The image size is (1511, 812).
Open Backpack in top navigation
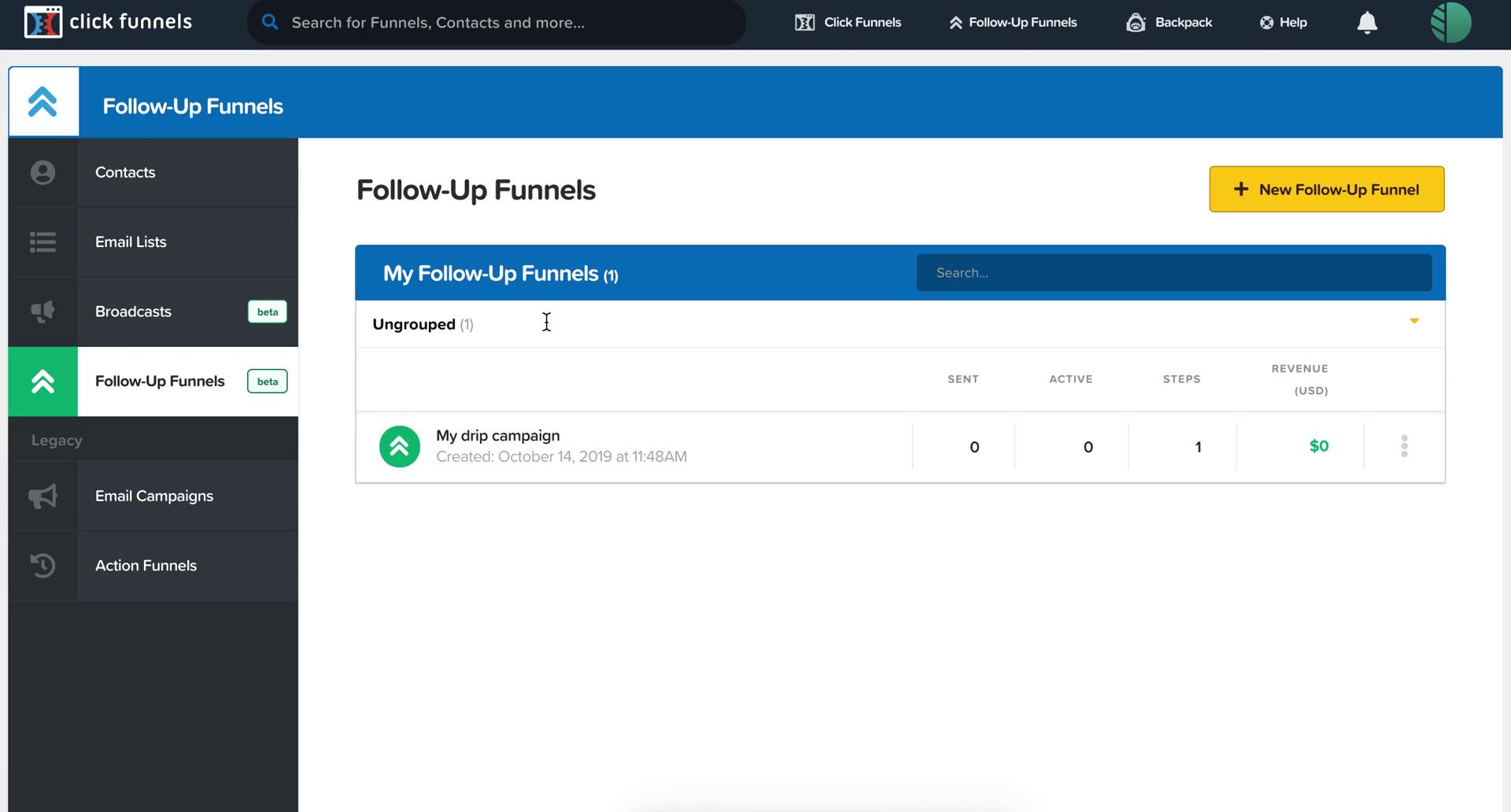(1169, 22)
